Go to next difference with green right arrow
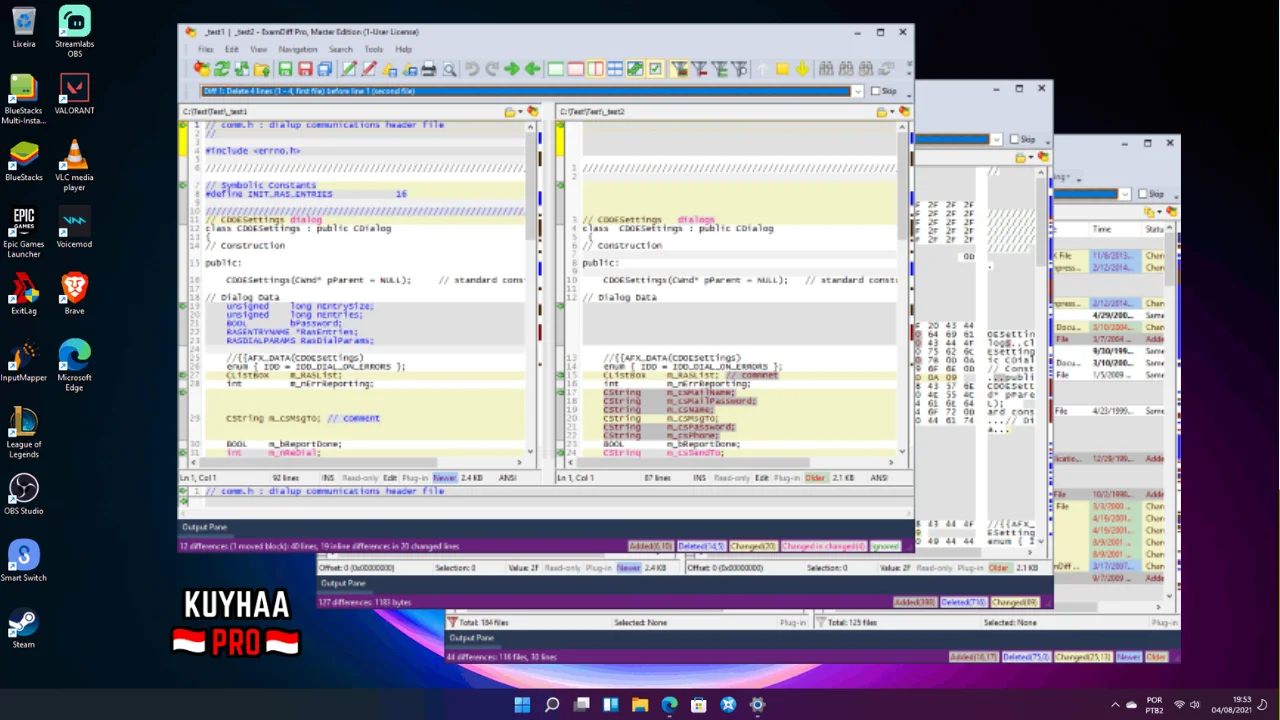1280x720 pixels. 512,69
